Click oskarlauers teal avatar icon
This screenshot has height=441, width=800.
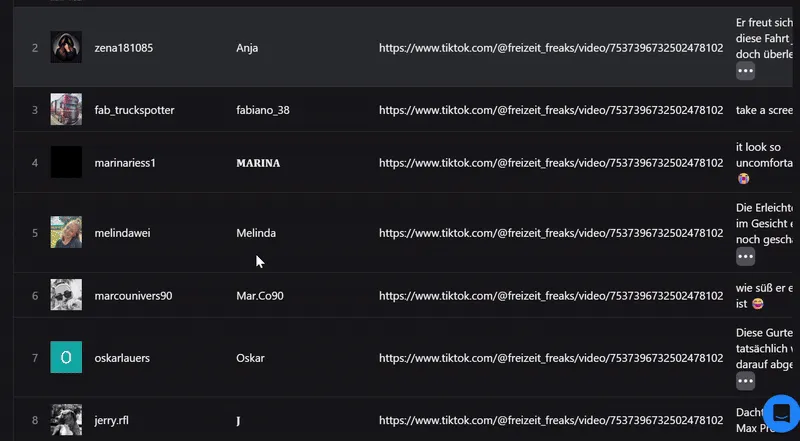point(66,357)
